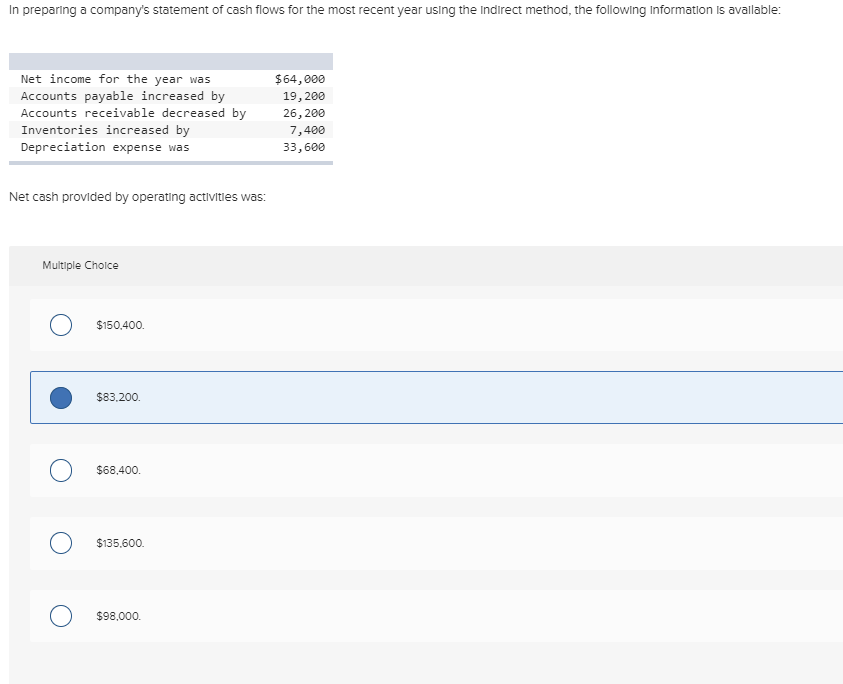This screenshot has height=684, width=843.
Task: Choose the $68,400 radio option
Action: pyautogui.click(x=61, y=471)
